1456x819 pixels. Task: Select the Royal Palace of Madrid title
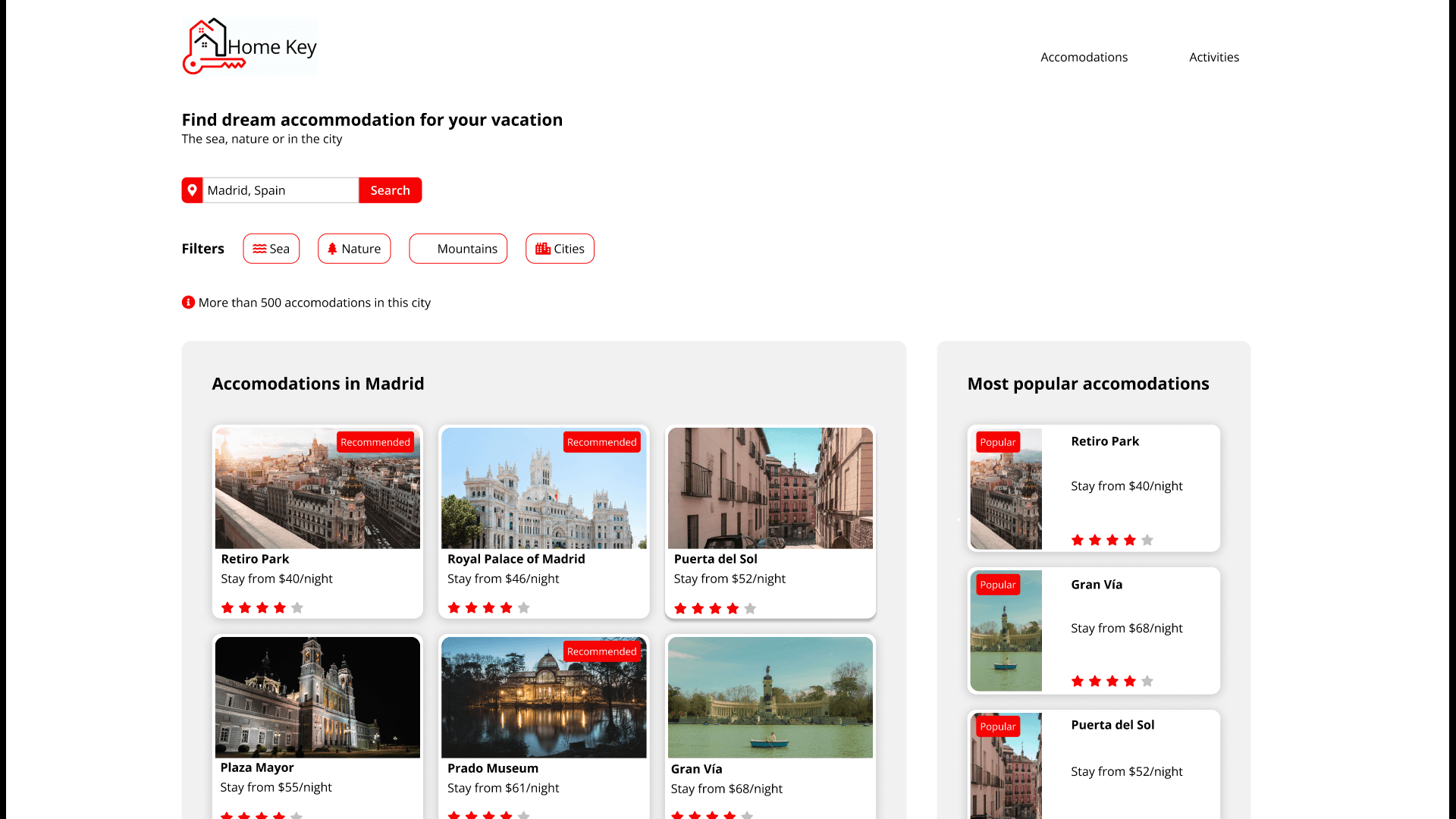click(x=516, y=559)
